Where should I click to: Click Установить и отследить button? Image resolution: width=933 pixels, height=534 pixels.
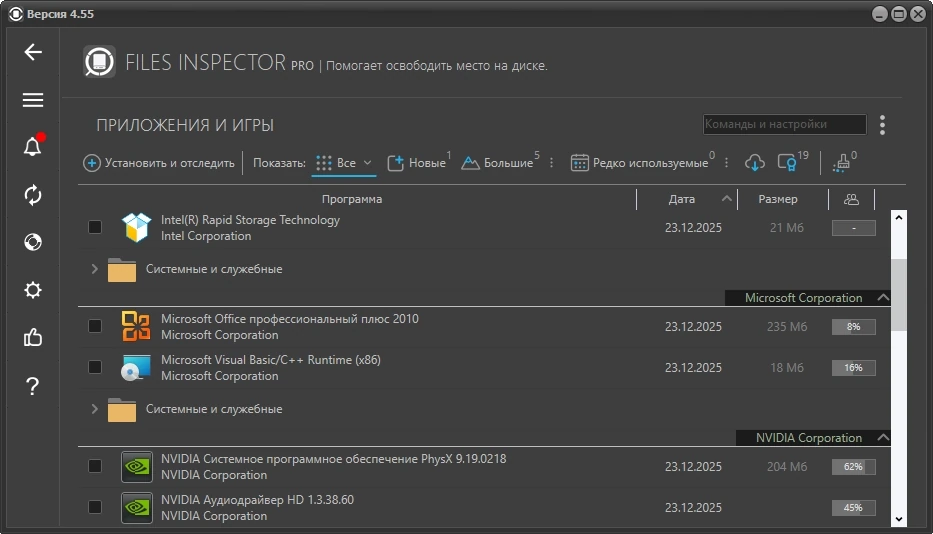point(159,163)
